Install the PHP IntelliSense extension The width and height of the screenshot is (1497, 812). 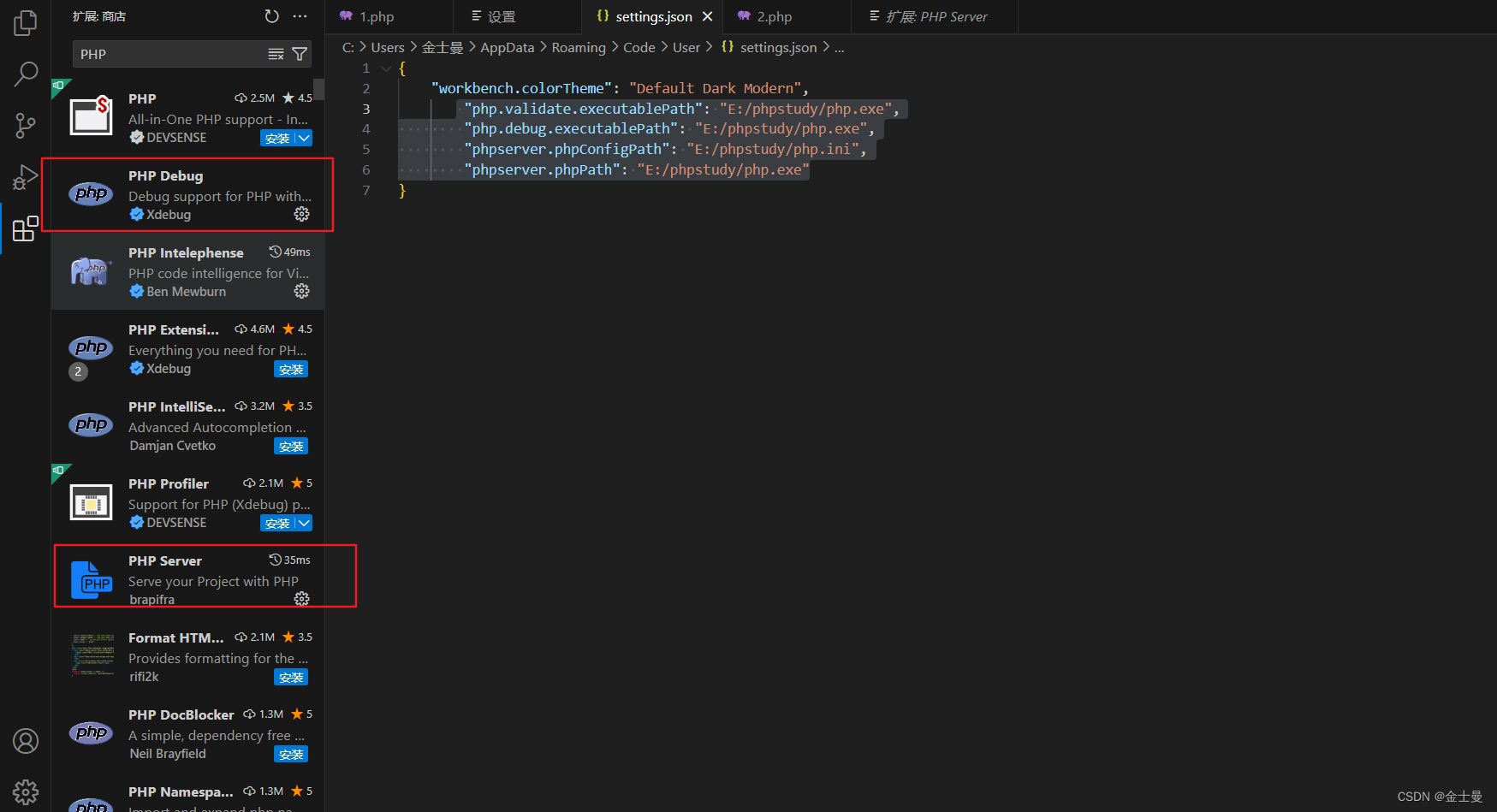pos(291,446)
